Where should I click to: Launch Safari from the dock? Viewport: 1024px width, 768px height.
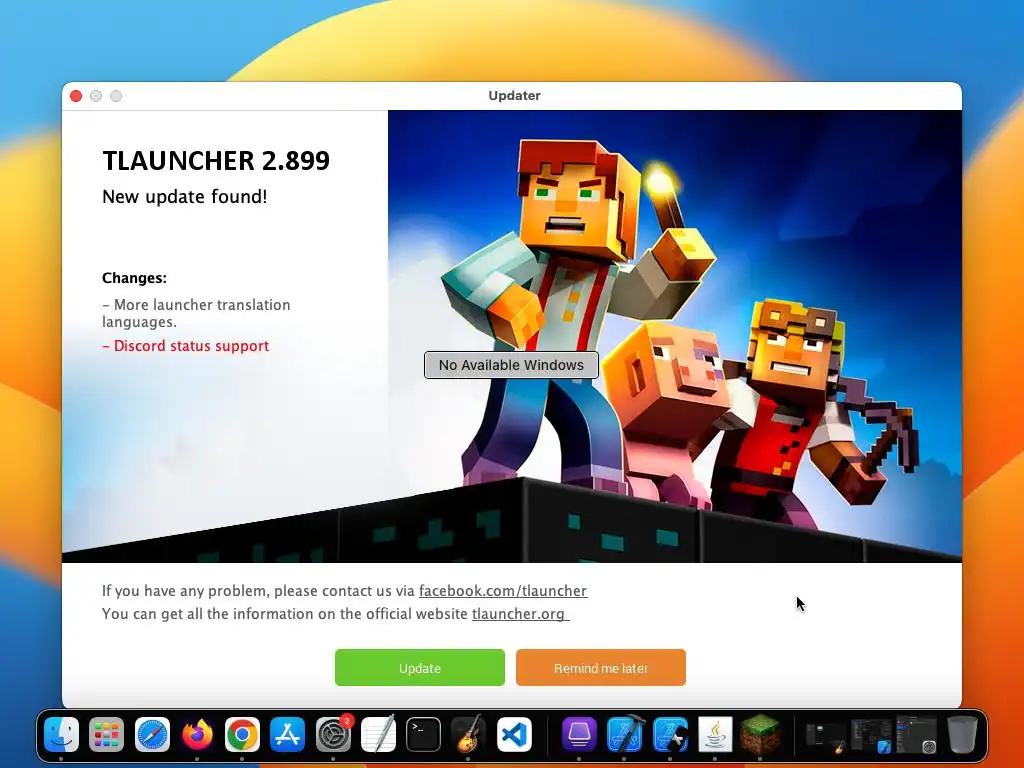(x=152, y=735)
